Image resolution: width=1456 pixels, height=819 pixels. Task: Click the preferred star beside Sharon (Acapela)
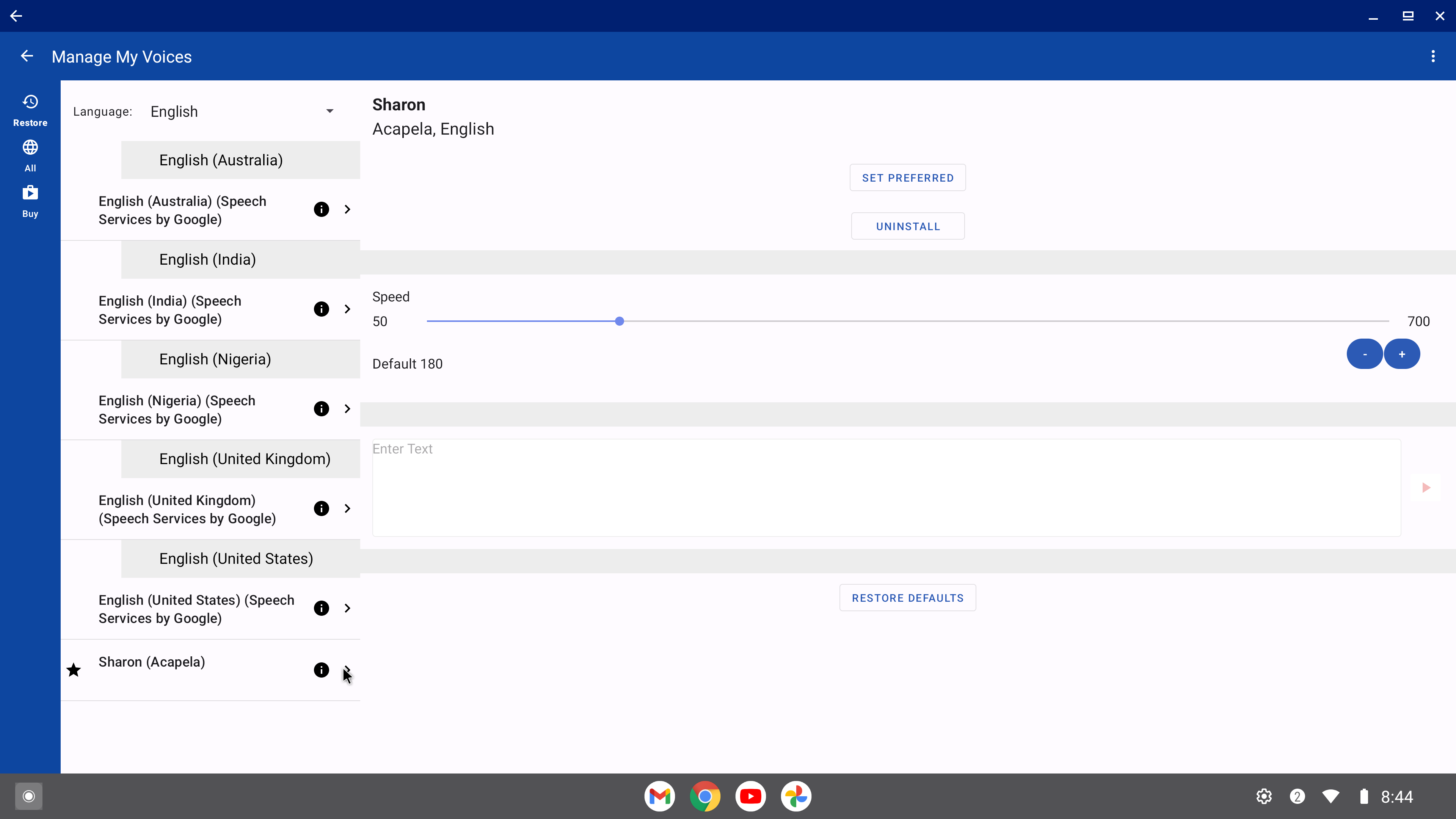tap(74, 670)
